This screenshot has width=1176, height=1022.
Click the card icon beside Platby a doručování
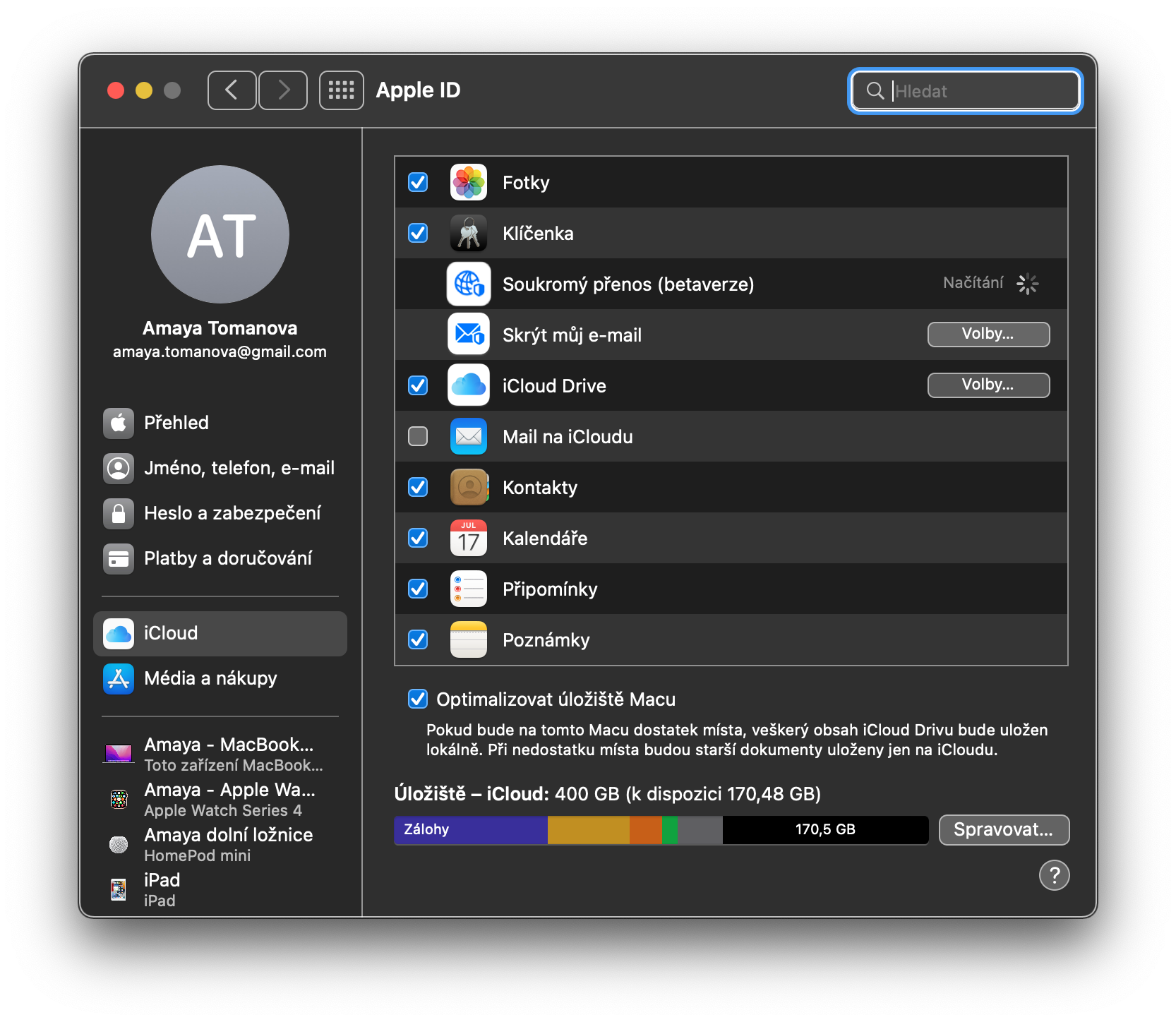pos(119,558)
